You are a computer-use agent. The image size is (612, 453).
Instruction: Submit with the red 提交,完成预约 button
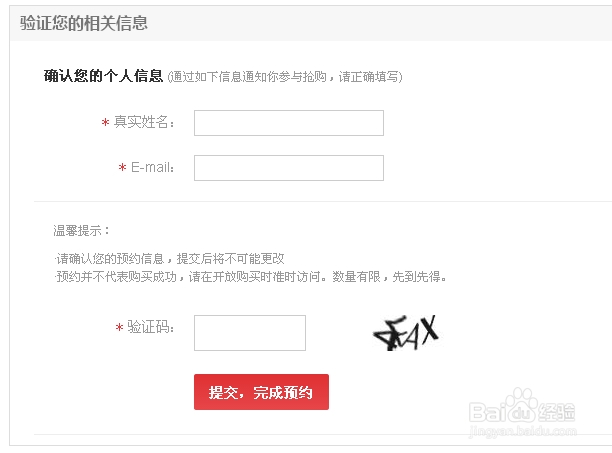pyautogui.click(x=261, y=392)
